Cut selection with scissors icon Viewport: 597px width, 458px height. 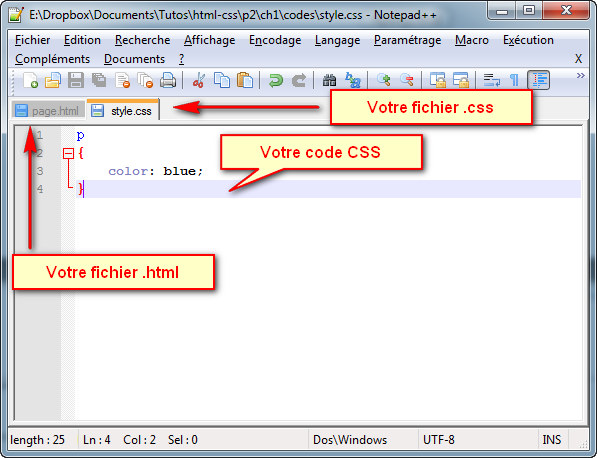pyautogui.click(x=198, y=80)
